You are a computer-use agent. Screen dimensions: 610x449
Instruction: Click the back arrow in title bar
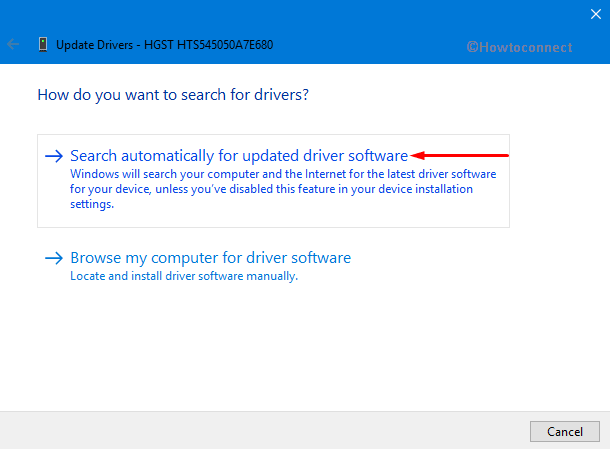coord(13,44)
